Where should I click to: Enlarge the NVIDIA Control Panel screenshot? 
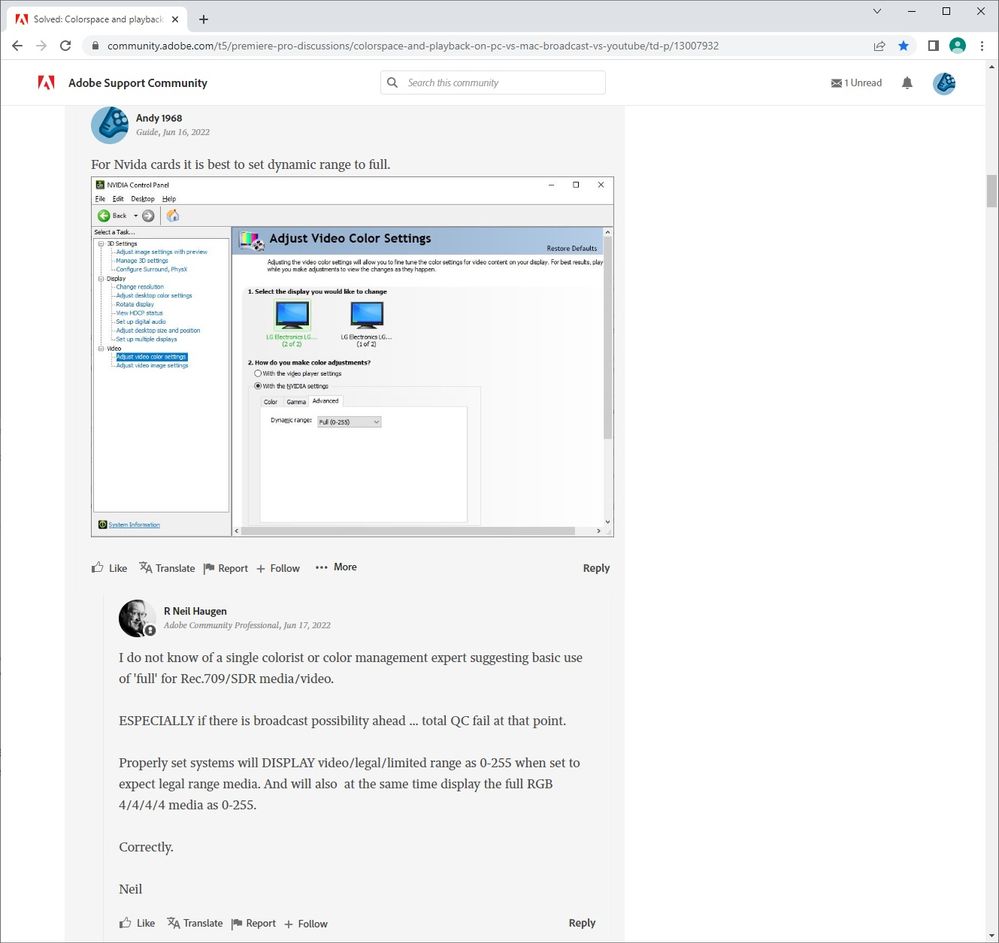point(352,357)
